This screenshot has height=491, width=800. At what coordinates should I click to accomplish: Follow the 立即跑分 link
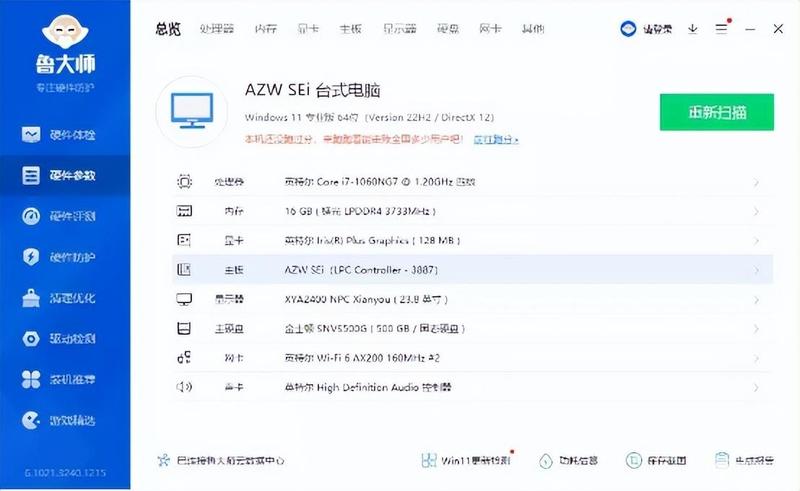click(x=495, y=139)
